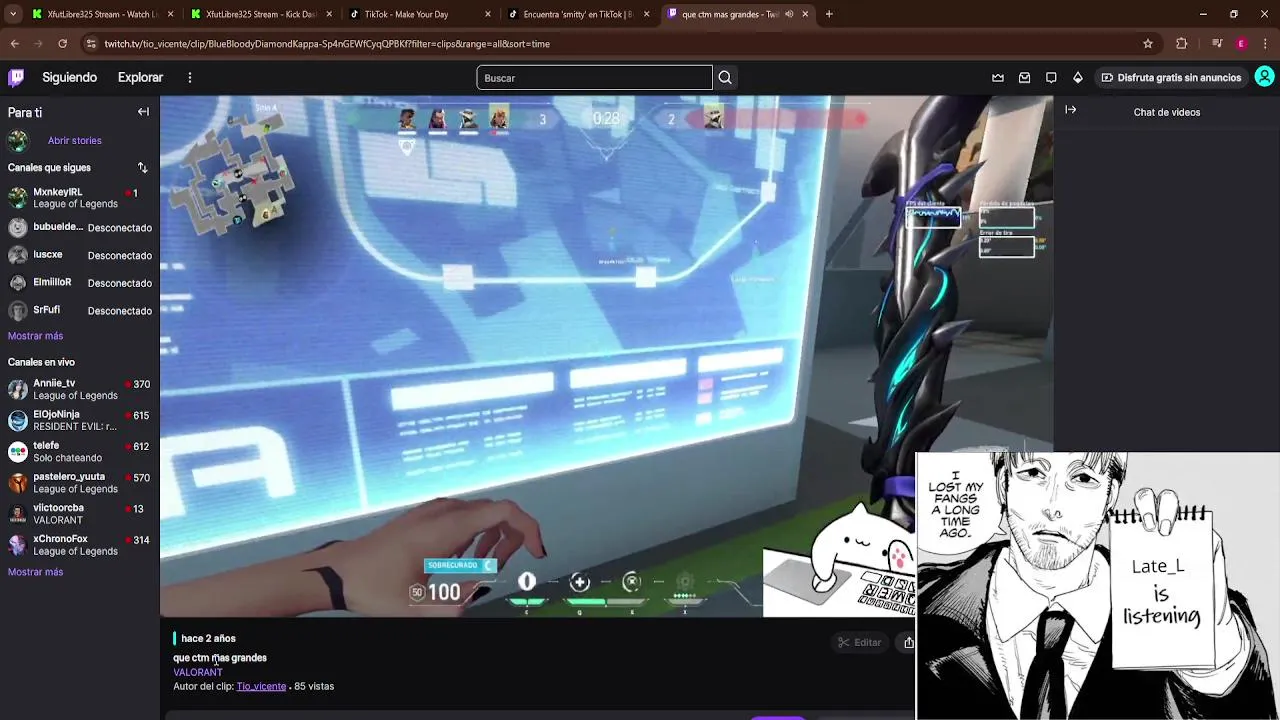
Task: Go forward in browser history
Action: (39, 44)
